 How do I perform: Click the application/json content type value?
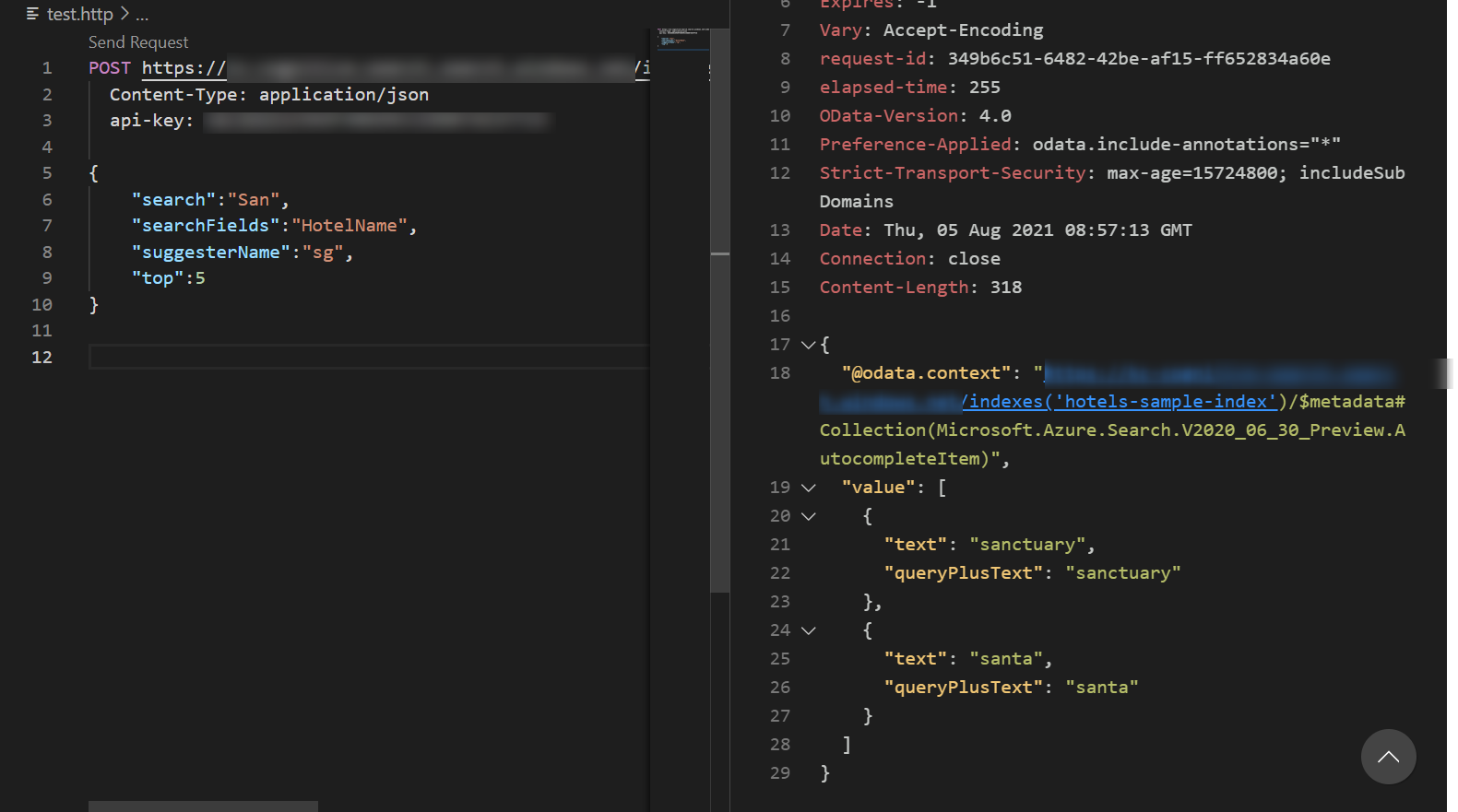click(344, 95)
